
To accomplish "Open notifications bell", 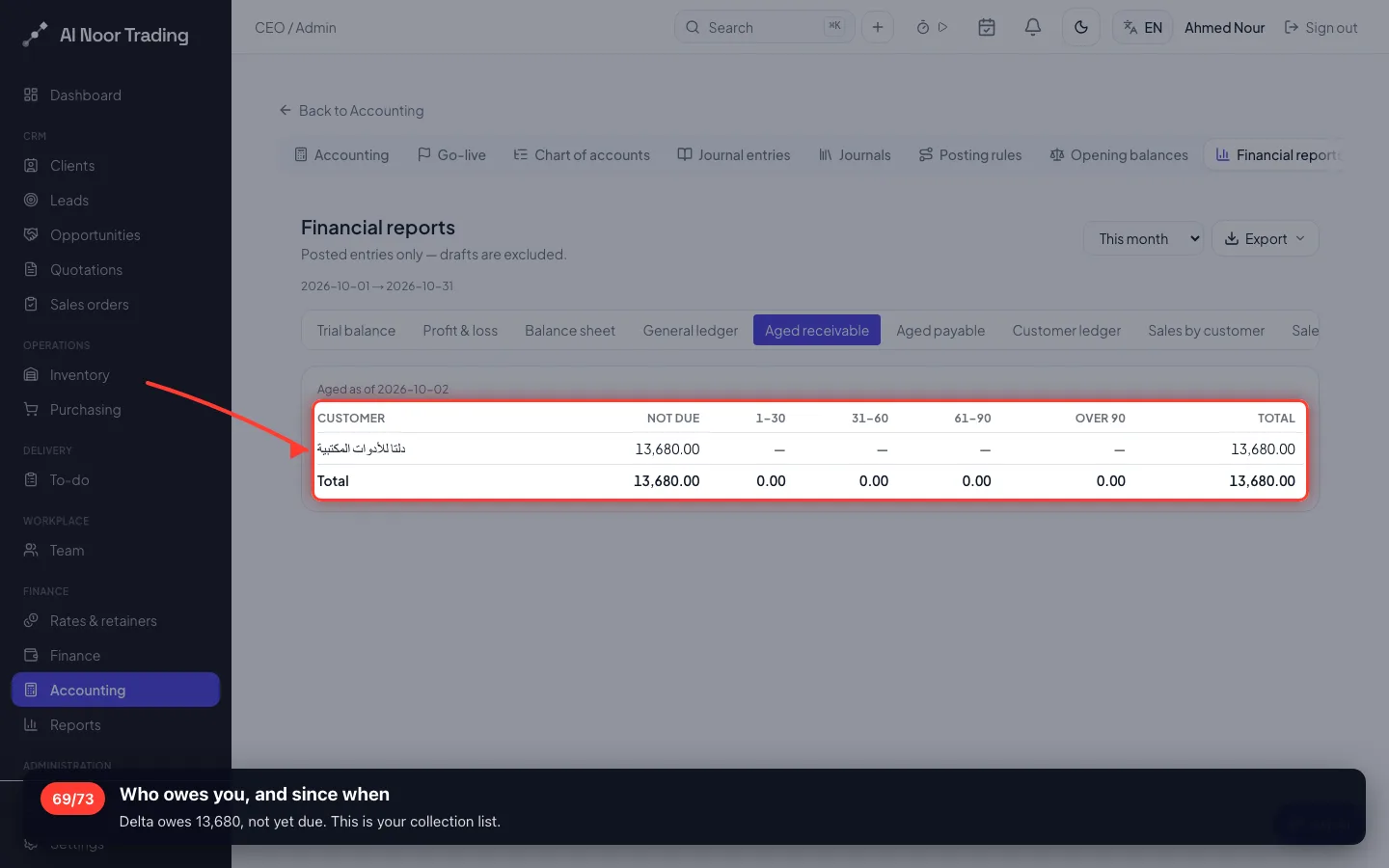I will click(x=1033, y=27).
